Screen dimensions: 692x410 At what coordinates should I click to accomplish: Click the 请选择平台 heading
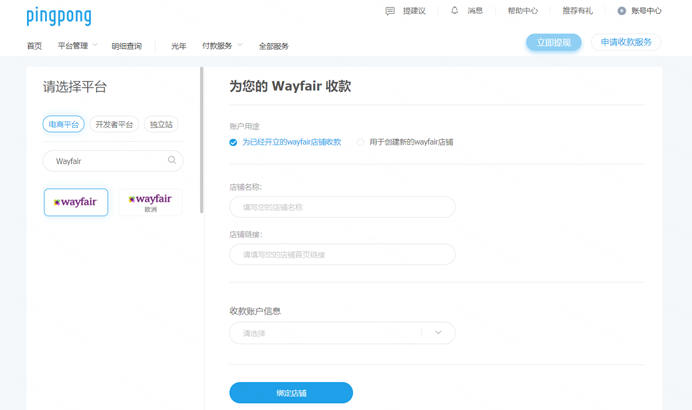[x=75, y=87]
